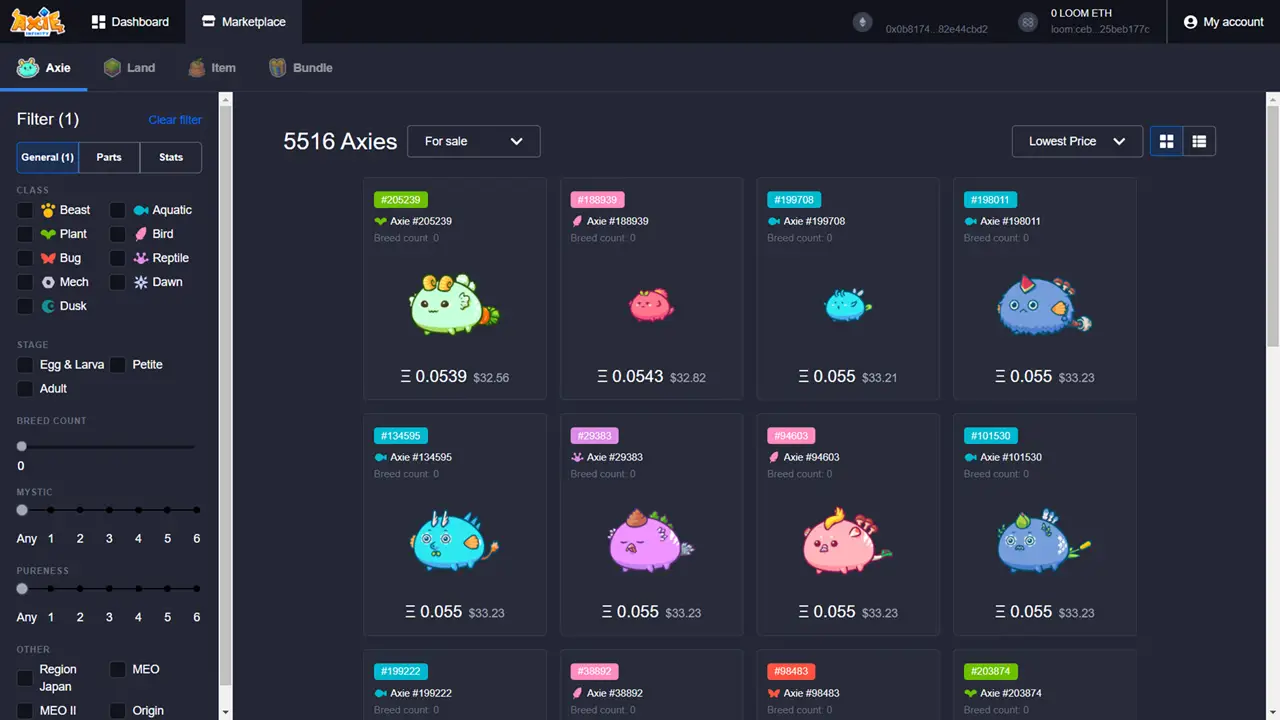Viewport: 1280px width, 720px height.
Task: Switch to list view
Action: 1199,141
